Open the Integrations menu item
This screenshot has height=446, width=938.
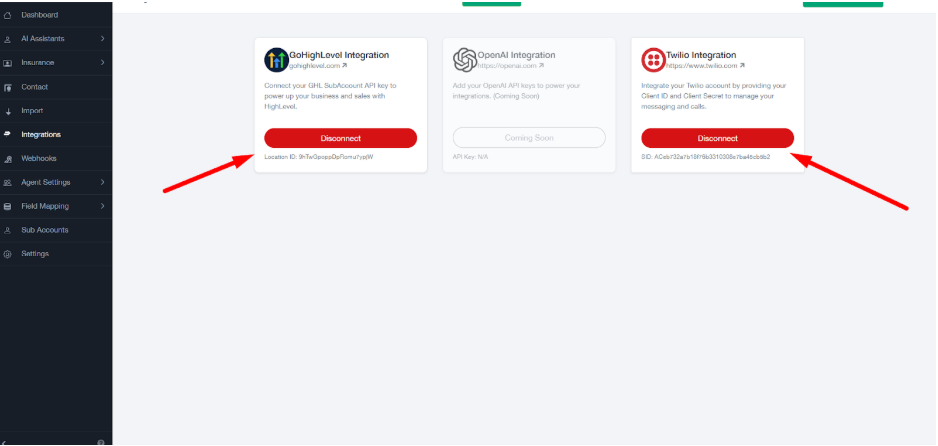pos(41,134)
